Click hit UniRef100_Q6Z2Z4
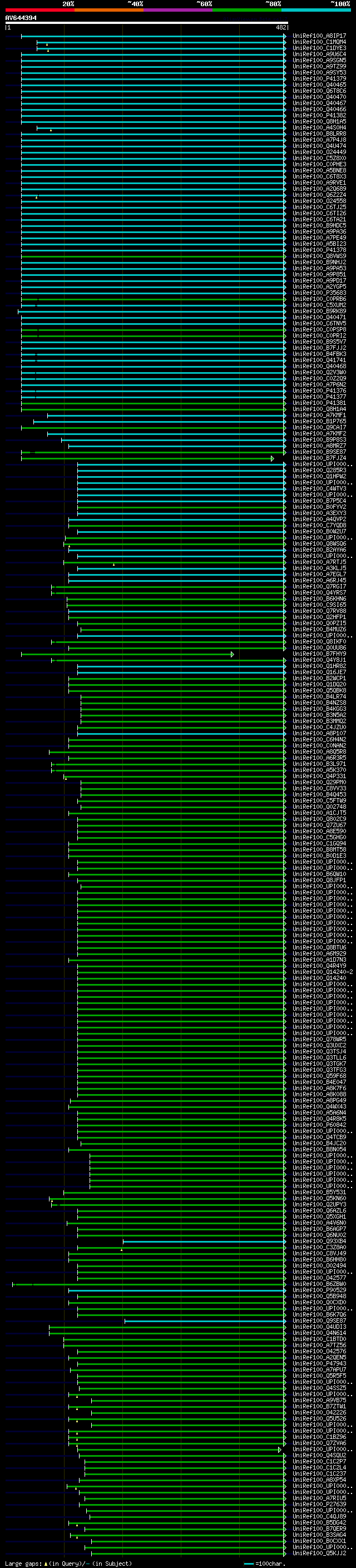Screen dimensions: 356x1568 coord(319,195)
